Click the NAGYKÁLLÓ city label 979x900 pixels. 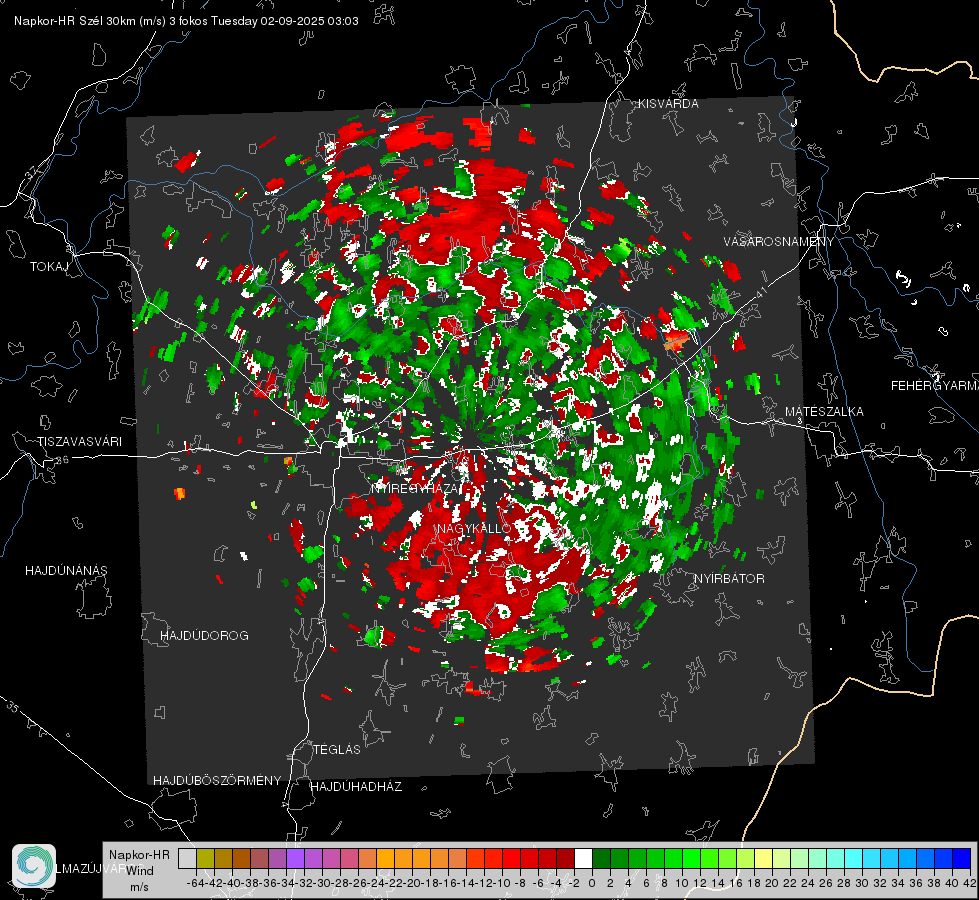(475, 529)
